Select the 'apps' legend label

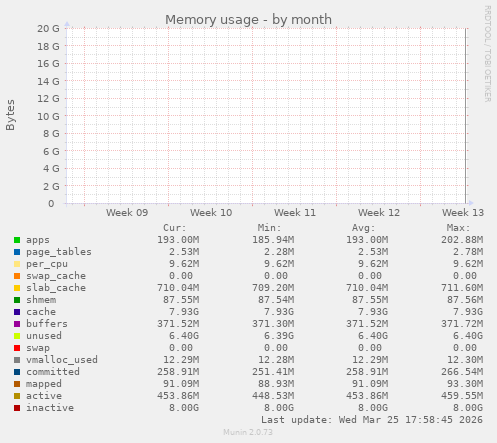pyautogui.click(x=38, y=240)
